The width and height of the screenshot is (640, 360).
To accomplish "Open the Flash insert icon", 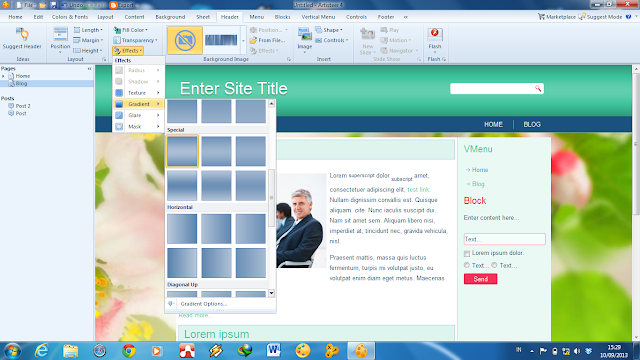I will [x=435, y=35].
